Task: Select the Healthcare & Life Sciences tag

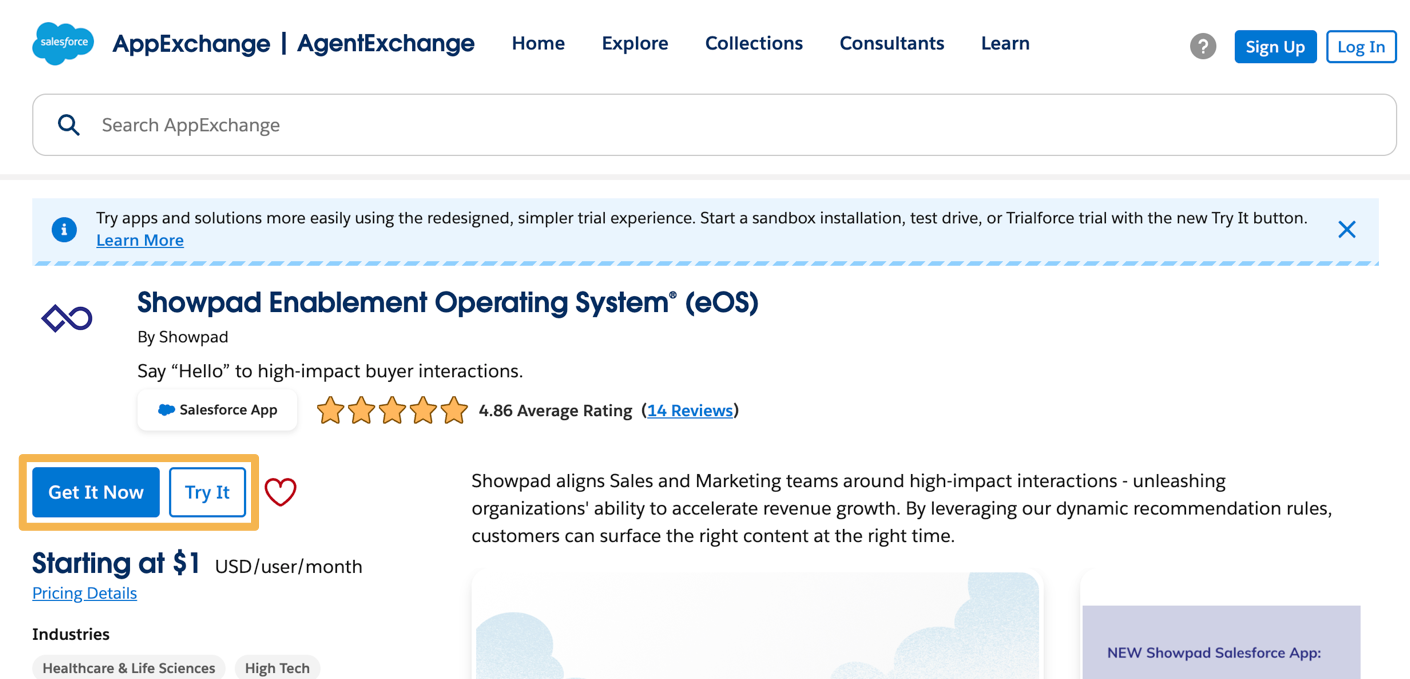Action: click(x=128, y=667)
